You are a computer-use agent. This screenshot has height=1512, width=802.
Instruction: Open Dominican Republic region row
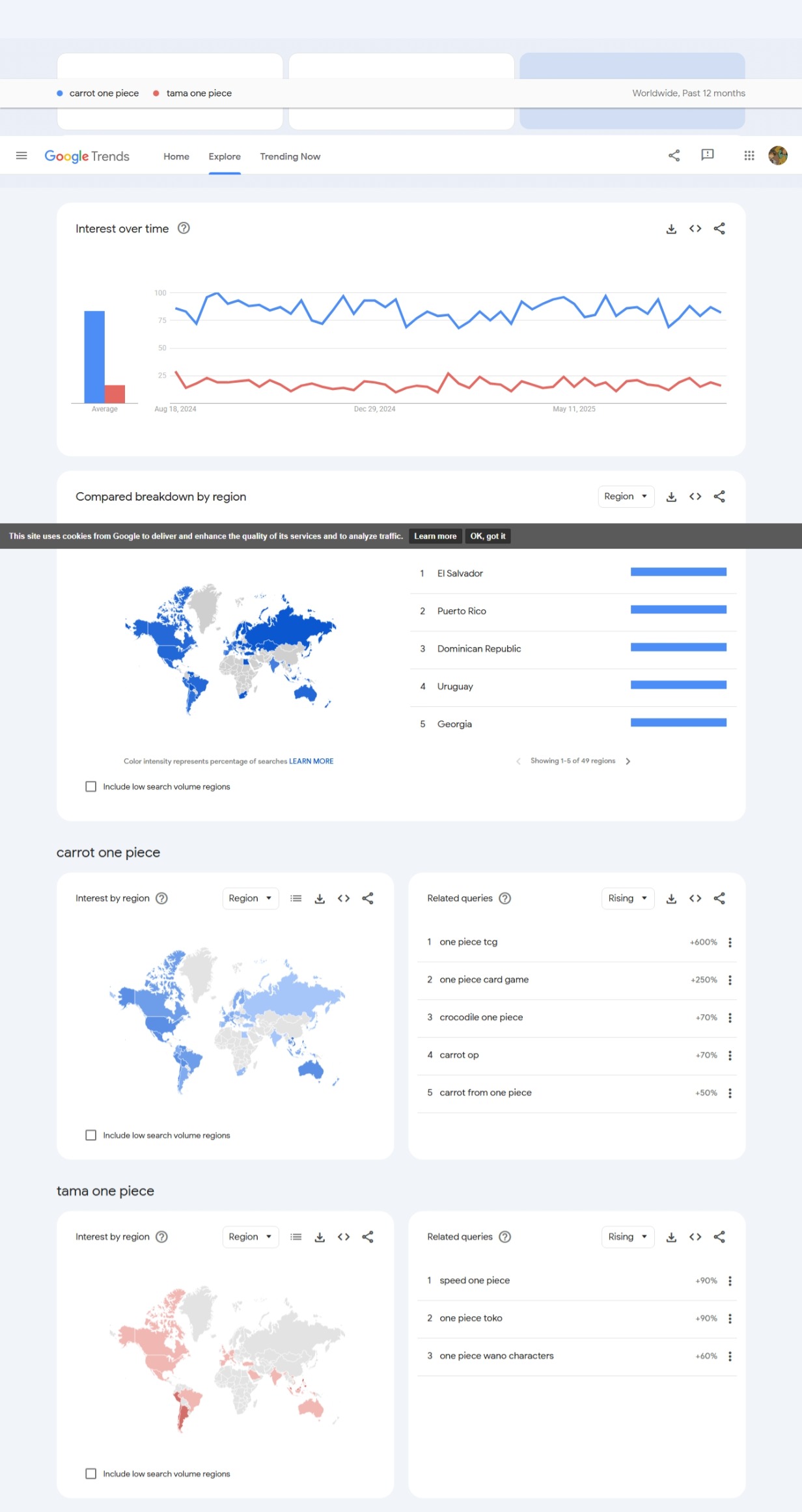[x=573, y=649]
